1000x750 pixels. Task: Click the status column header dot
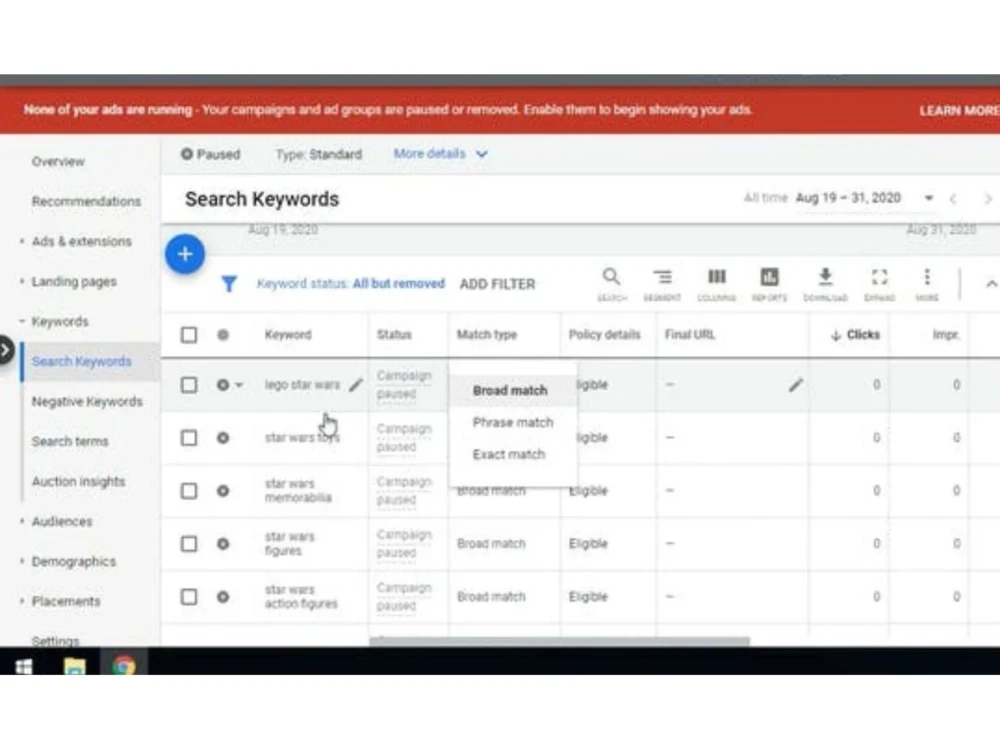point(223,335)
